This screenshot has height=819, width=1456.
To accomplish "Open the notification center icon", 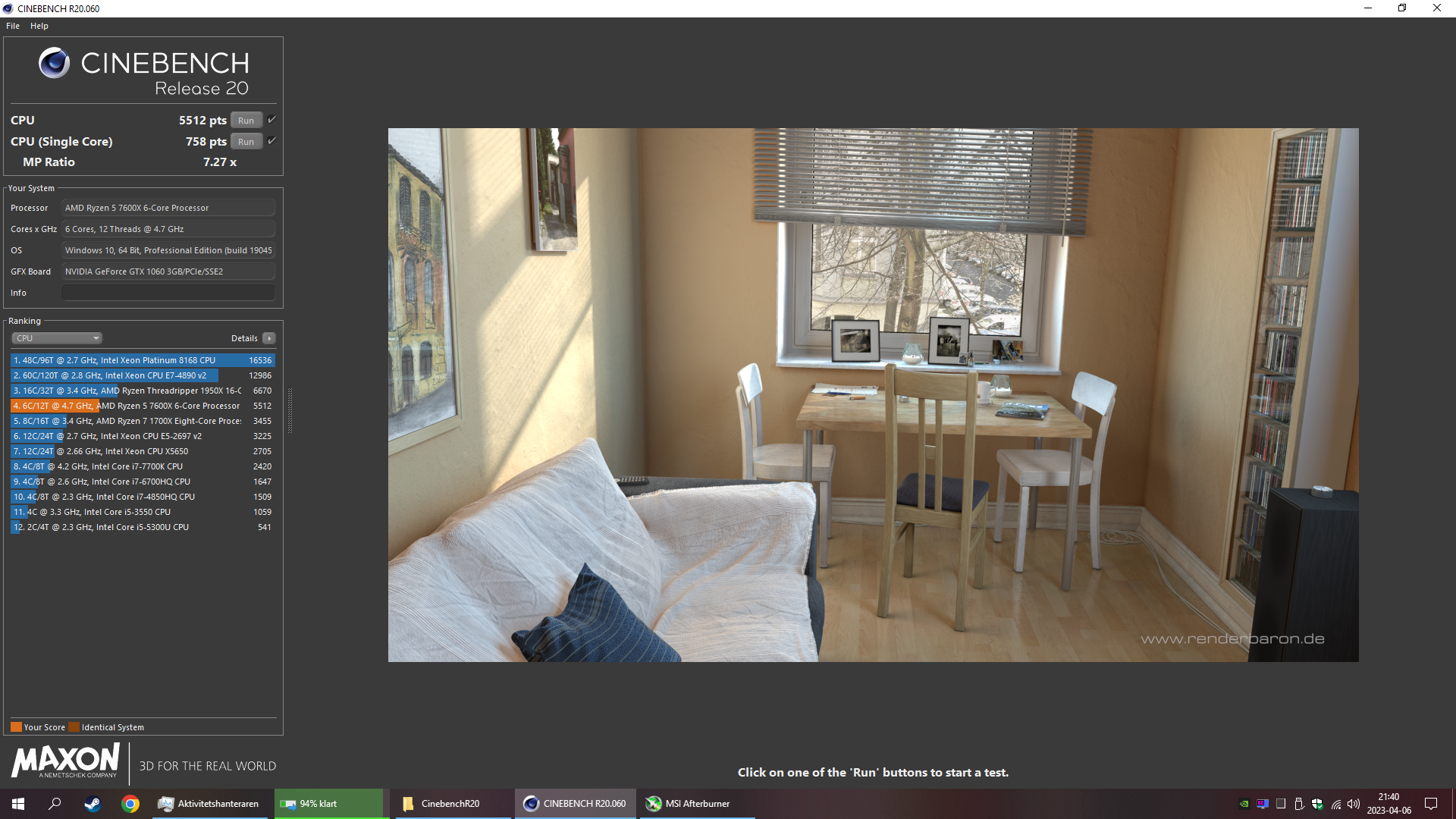I will pos(1431,804).
